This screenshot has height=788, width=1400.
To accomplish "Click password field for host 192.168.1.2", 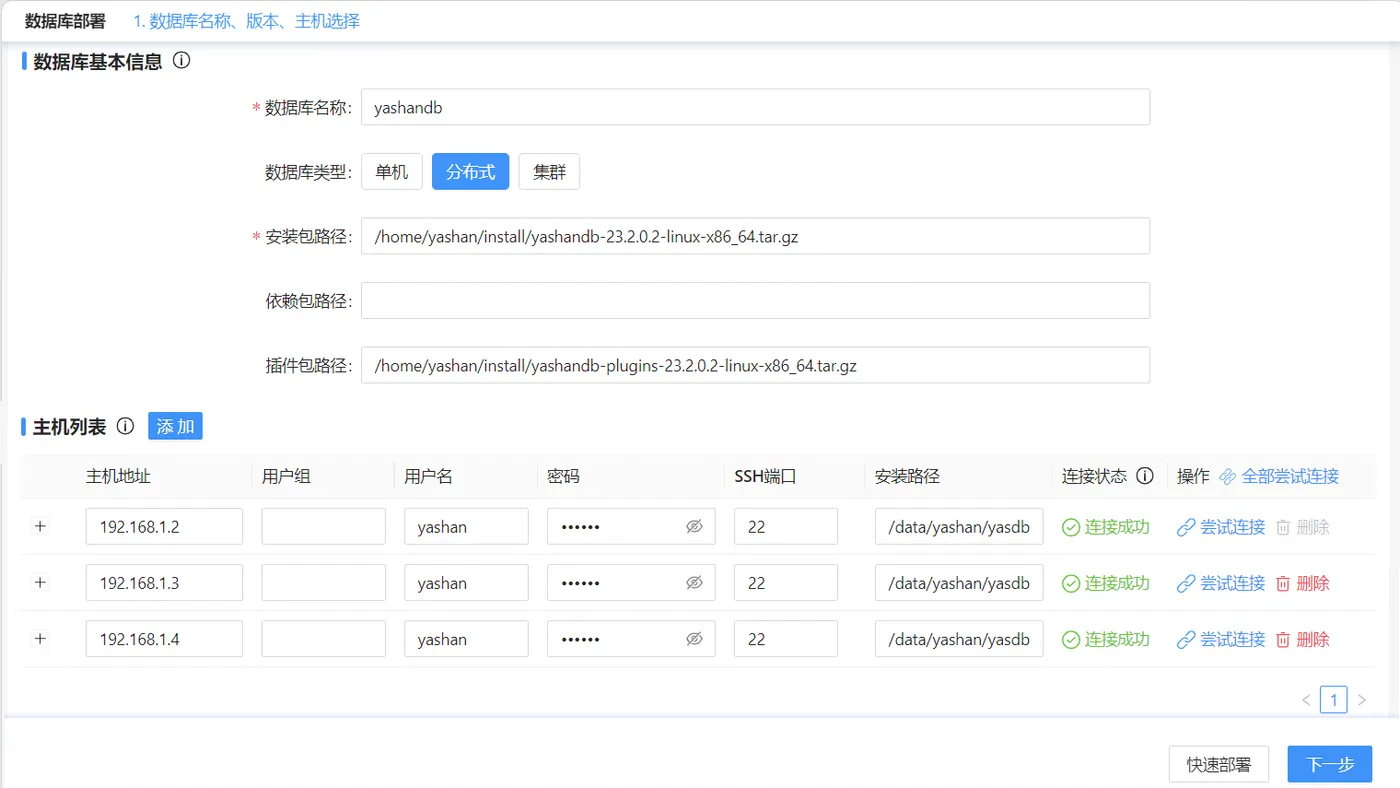I will point(631,527).
